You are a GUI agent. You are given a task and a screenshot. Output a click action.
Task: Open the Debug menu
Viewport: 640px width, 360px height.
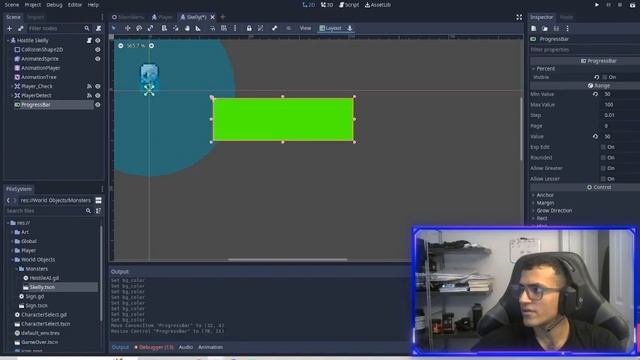(54, 5)
